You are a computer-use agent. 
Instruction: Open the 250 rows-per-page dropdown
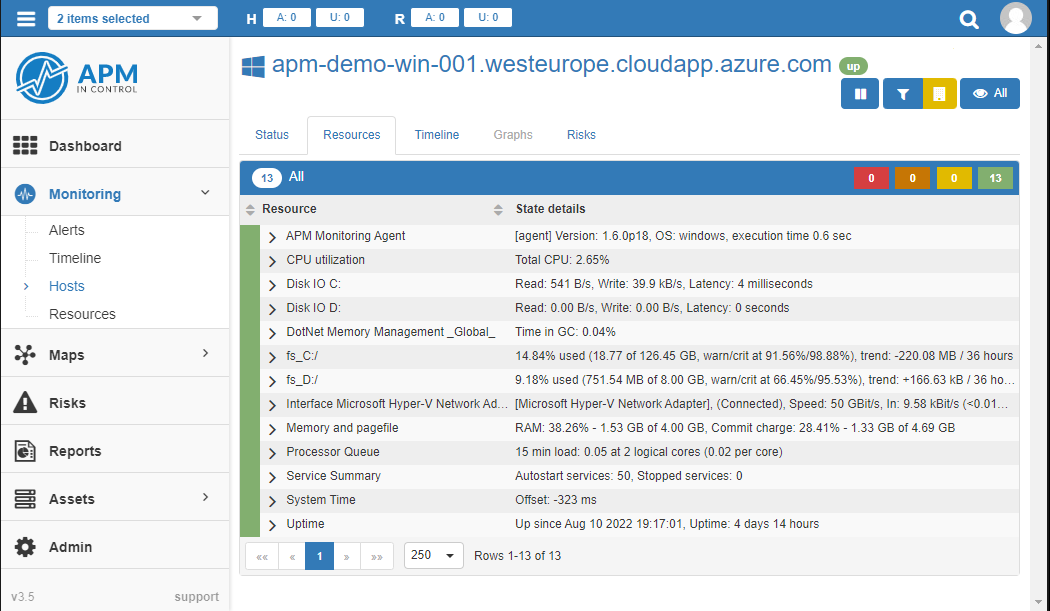point(434,555)
